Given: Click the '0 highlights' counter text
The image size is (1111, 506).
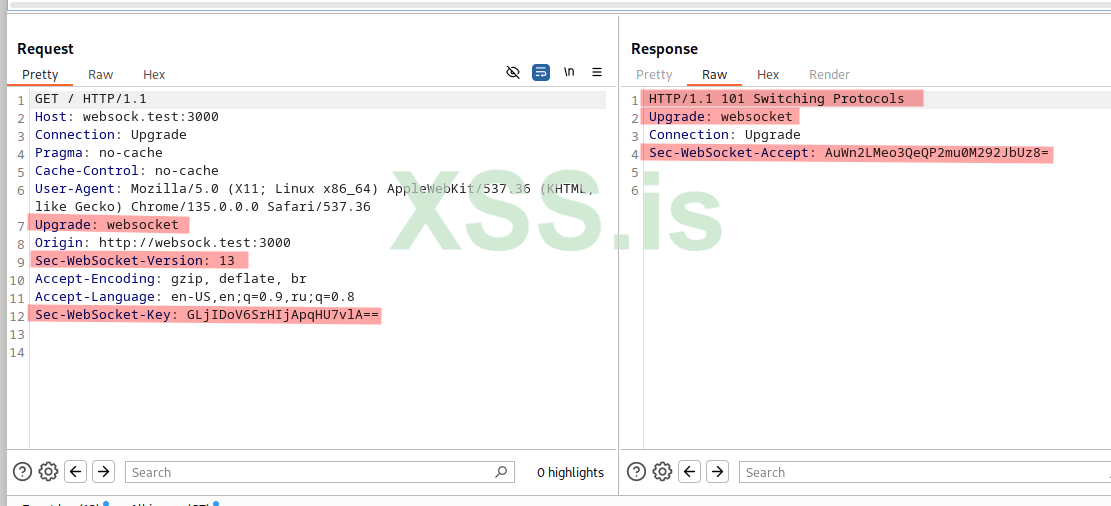Looking at the screenshot, I should [570, 473].
